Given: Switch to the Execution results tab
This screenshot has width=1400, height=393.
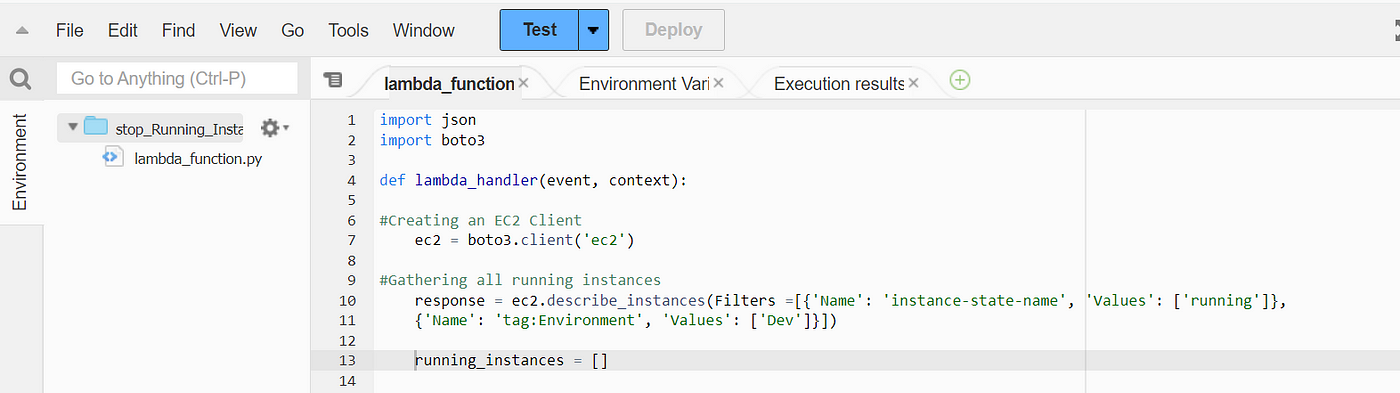Looking at the screenshot, I should pyautogui.click(x=838, y=84).
